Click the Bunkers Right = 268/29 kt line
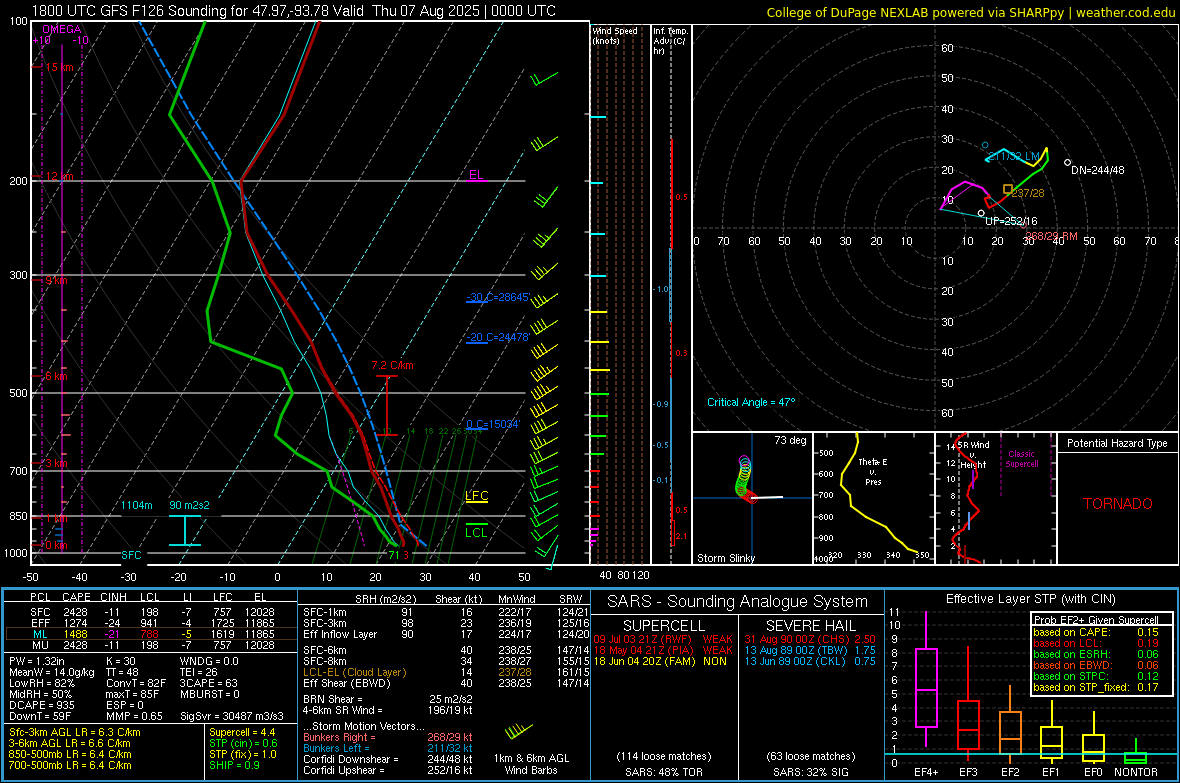1180x783 pixels. click(388, 737)
